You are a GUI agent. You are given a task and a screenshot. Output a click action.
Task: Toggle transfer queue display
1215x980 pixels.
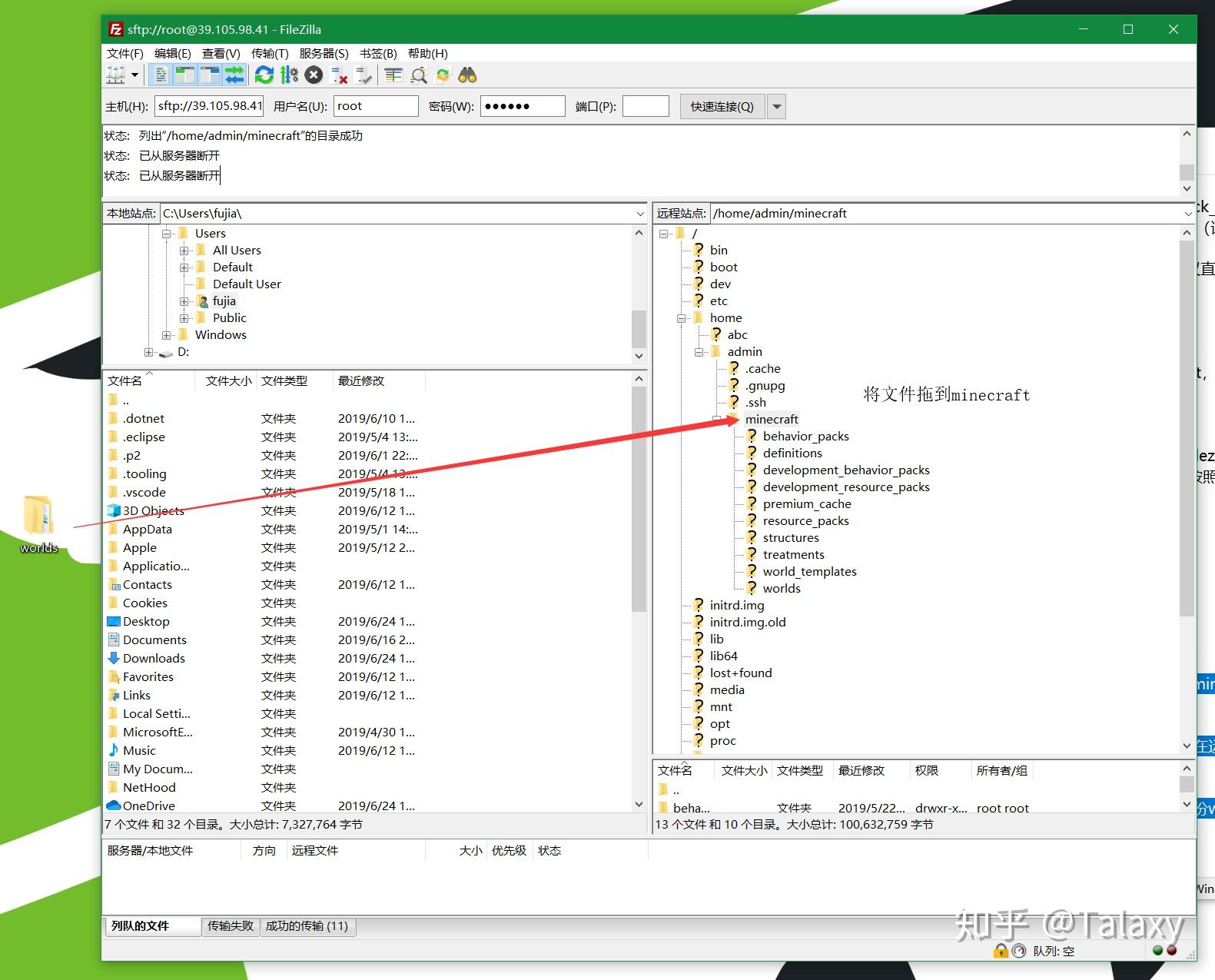(x=234, y=75)
